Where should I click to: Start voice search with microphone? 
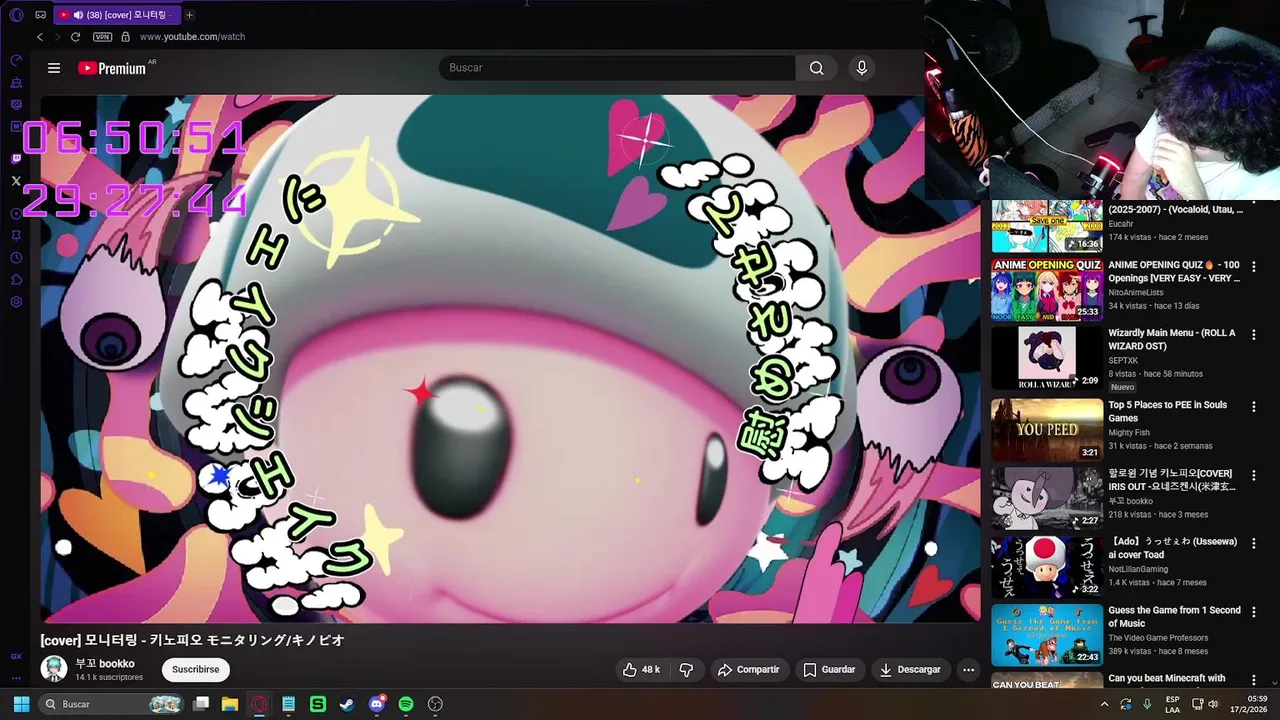(x=862, y=68)
